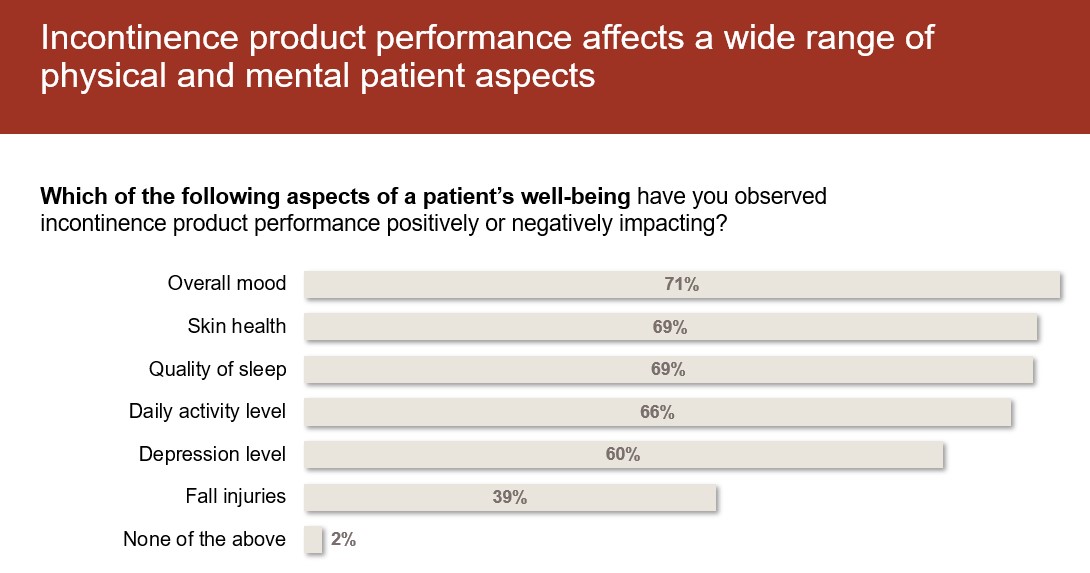The width and height of the screenshot is (1090, 573).
Task: Click the Overall mood label
Action: click(226, 284)
